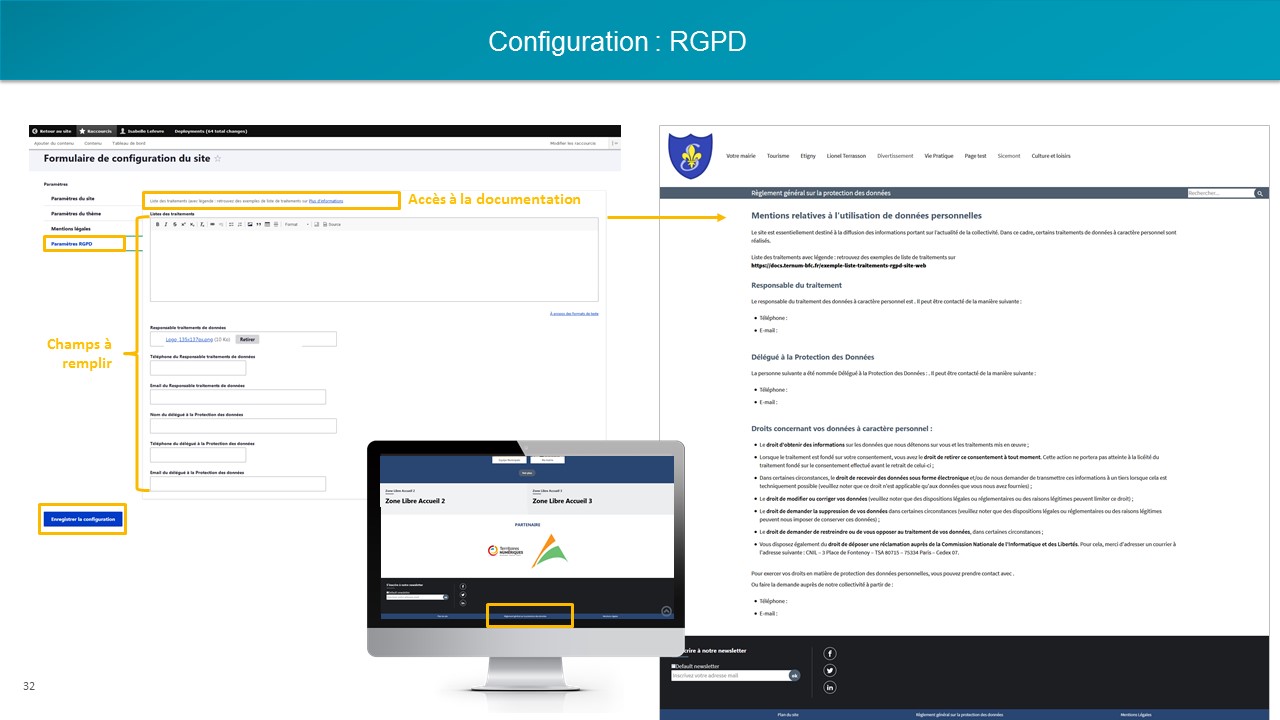This screenshot has width=1280, height=720.
Task: Click the star next to form title
Action: tap(218, 159)
